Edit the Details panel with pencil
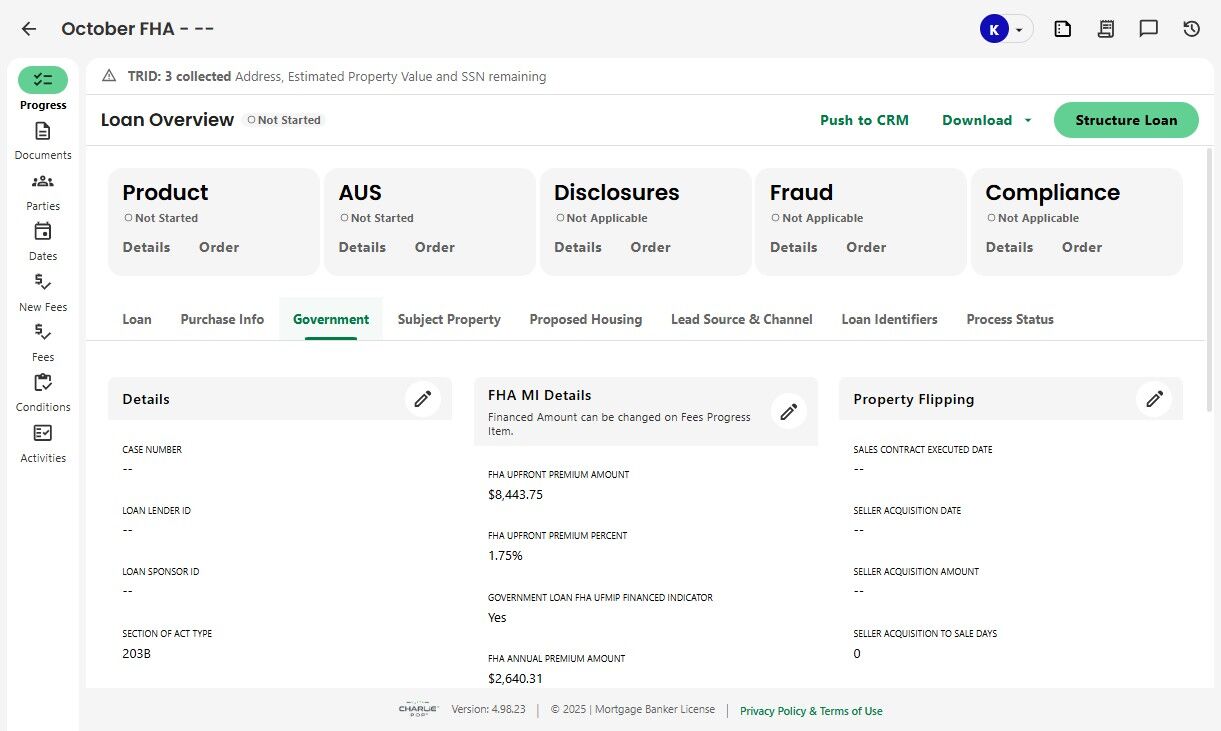 click(x=423, y=399)
